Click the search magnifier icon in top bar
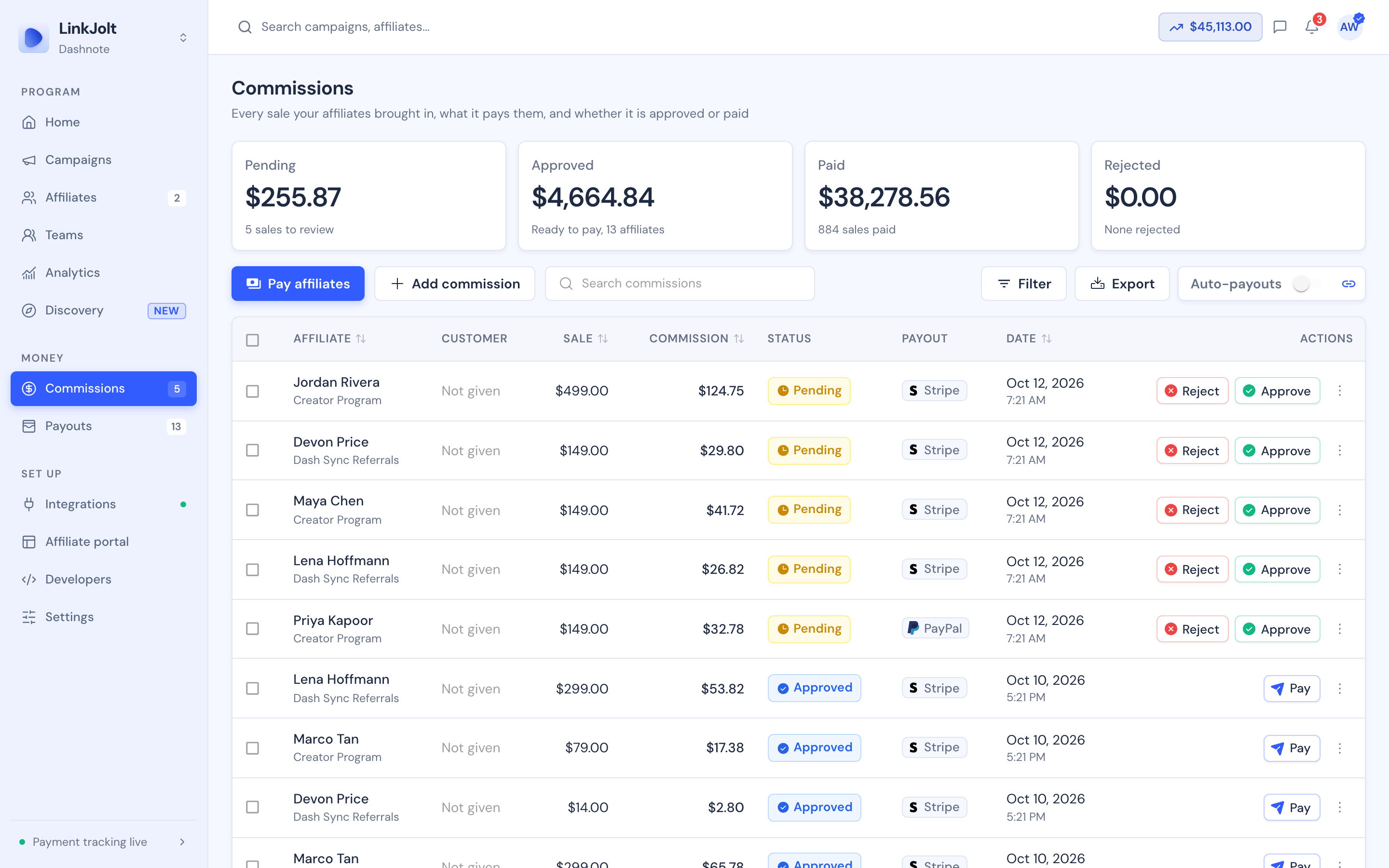Screen dimensions: 1389x868 click(245, 27)
